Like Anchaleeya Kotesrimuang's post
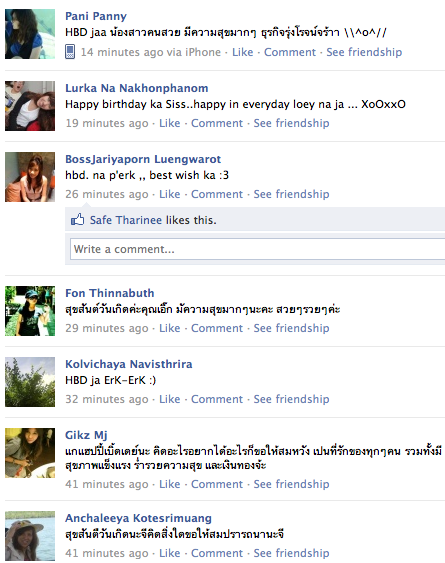This screenshot has height=563, width=445. pyautogui.click(x=170, y=553)
